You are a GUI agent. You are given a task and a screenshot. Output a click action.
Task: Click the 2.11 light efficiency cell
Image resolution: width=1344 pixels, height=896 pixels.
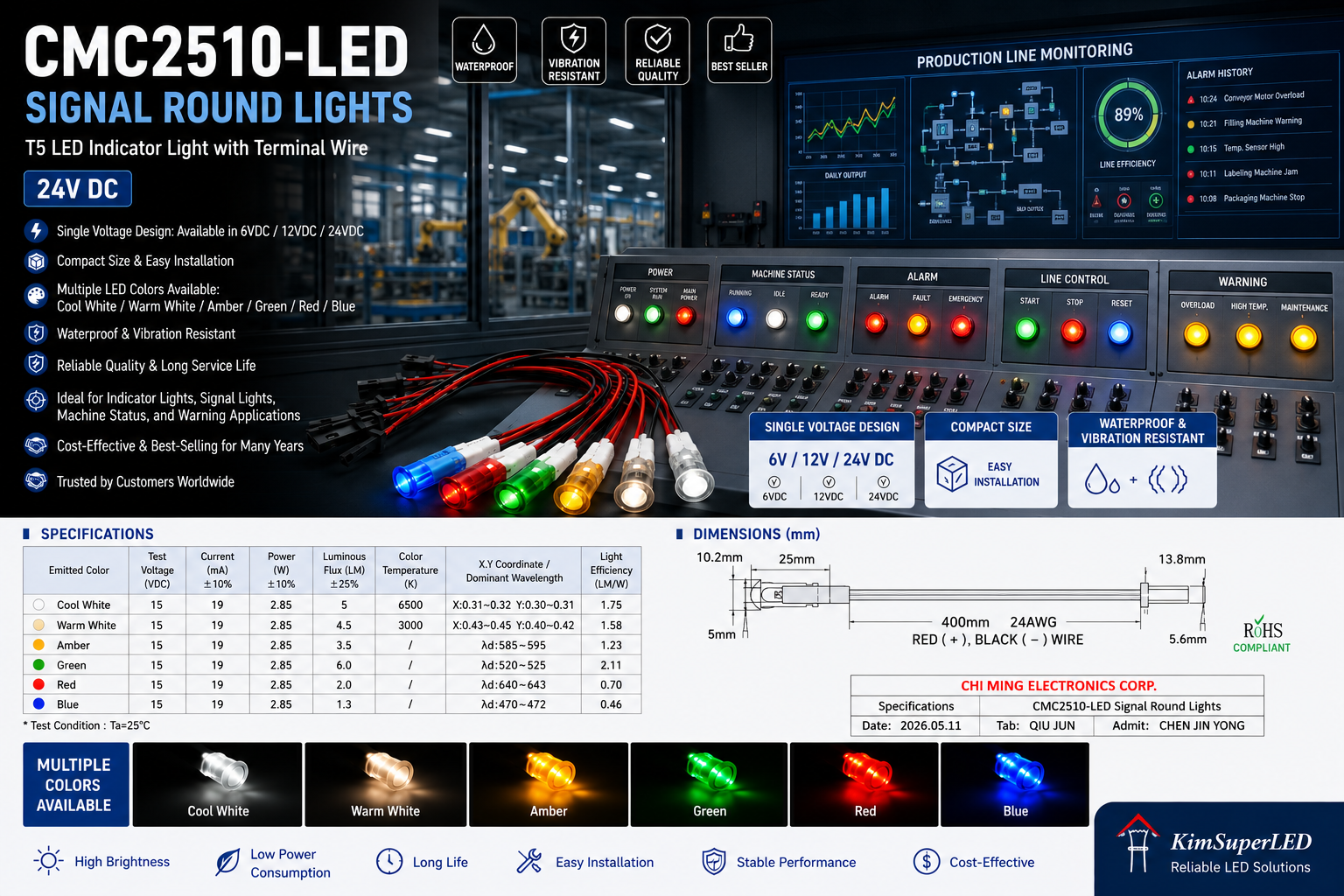[x=611, y=665]
